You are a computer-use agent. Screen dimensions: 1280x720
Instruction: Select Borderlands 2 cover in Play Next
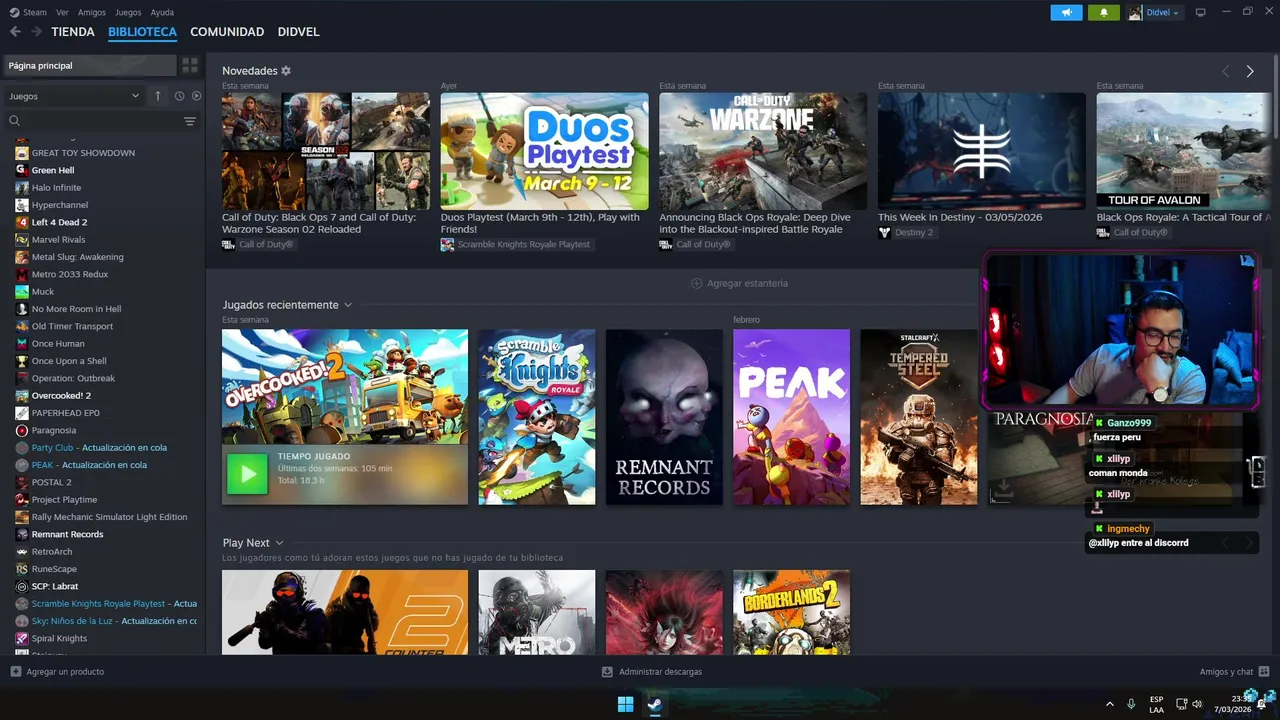791,612
